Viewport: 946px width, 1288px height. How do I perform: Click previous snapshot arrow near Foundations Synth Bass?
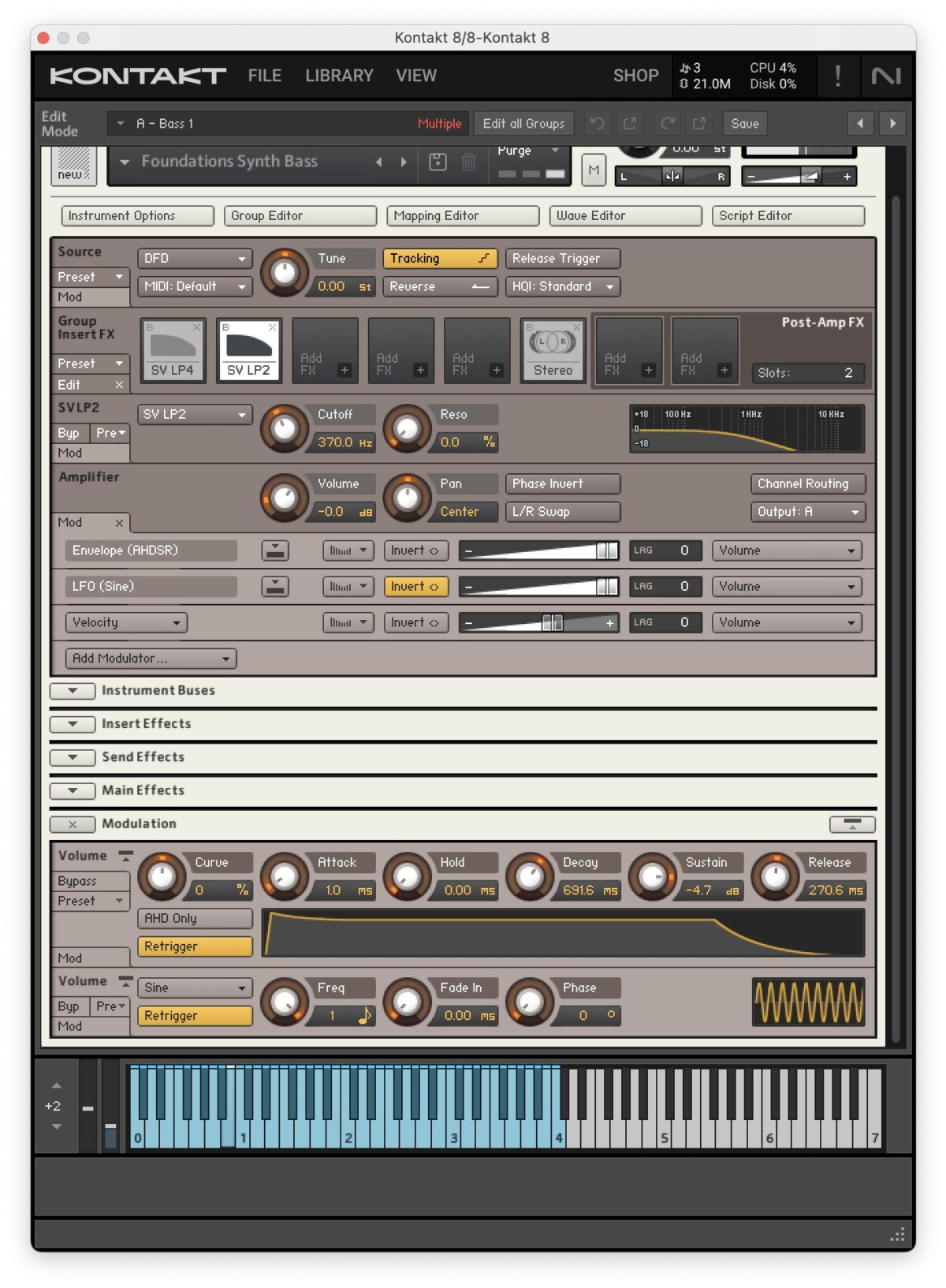point(379,162)
